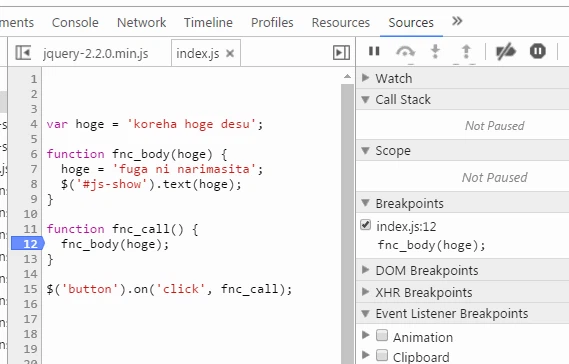Viewport: 569px width, 364px height.
Task: Click line number 6 in the gutter
Action: [x=33, y=154]
